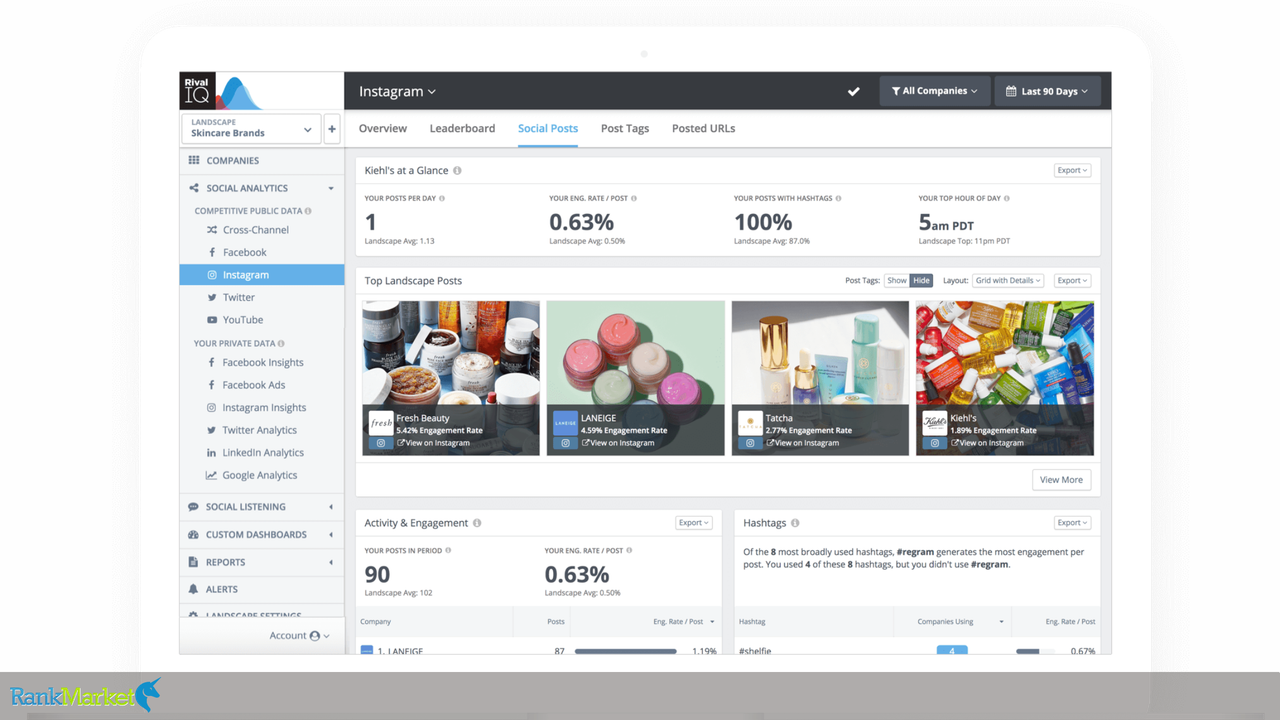Screen dimensions: 1280x720
Task: Click the Twitter Analytics icon
Action: [212, 430]
